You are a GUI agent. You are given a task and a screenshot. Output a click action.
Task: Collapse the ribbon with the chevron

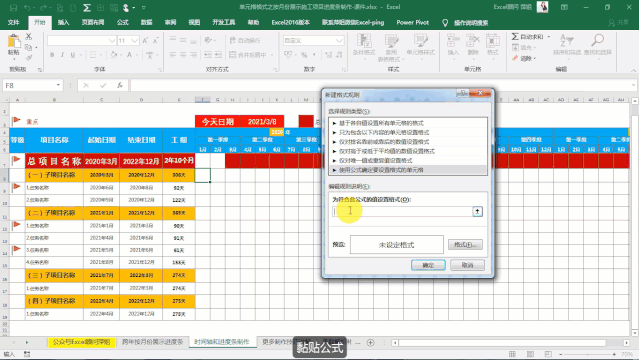(633, 70)
